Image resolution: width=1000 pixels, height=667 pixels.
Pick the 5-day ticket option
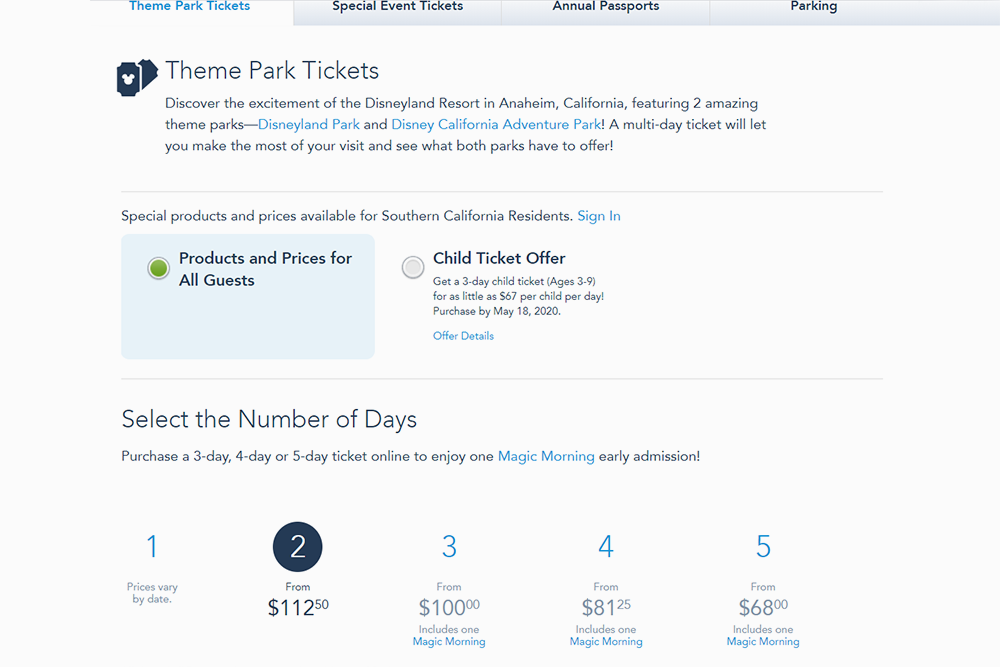click(x=763, y=546)
